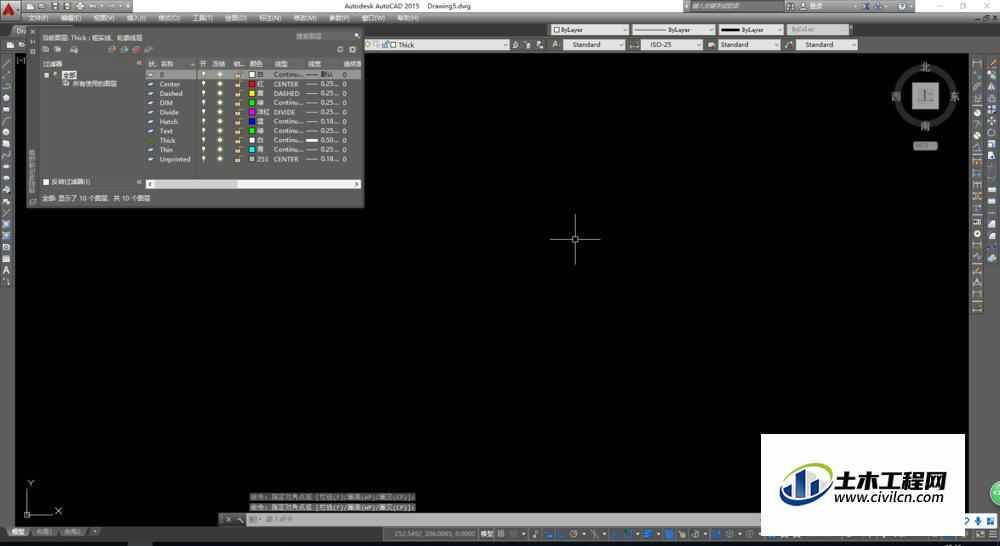
Task: Toggle grid display in status bar
Action: [501, 533]
